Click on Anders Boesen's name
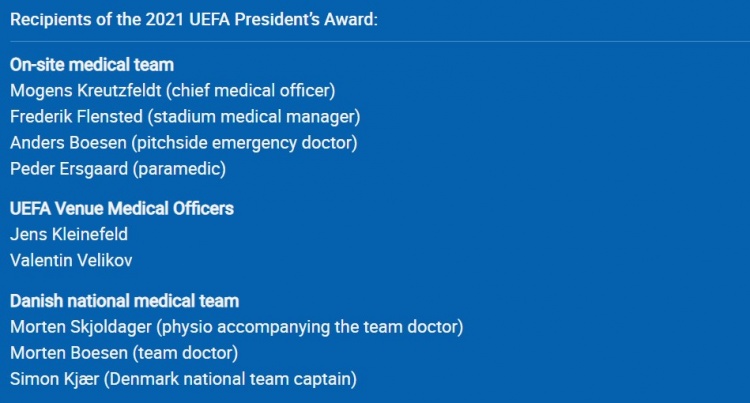 coord(68,143)
